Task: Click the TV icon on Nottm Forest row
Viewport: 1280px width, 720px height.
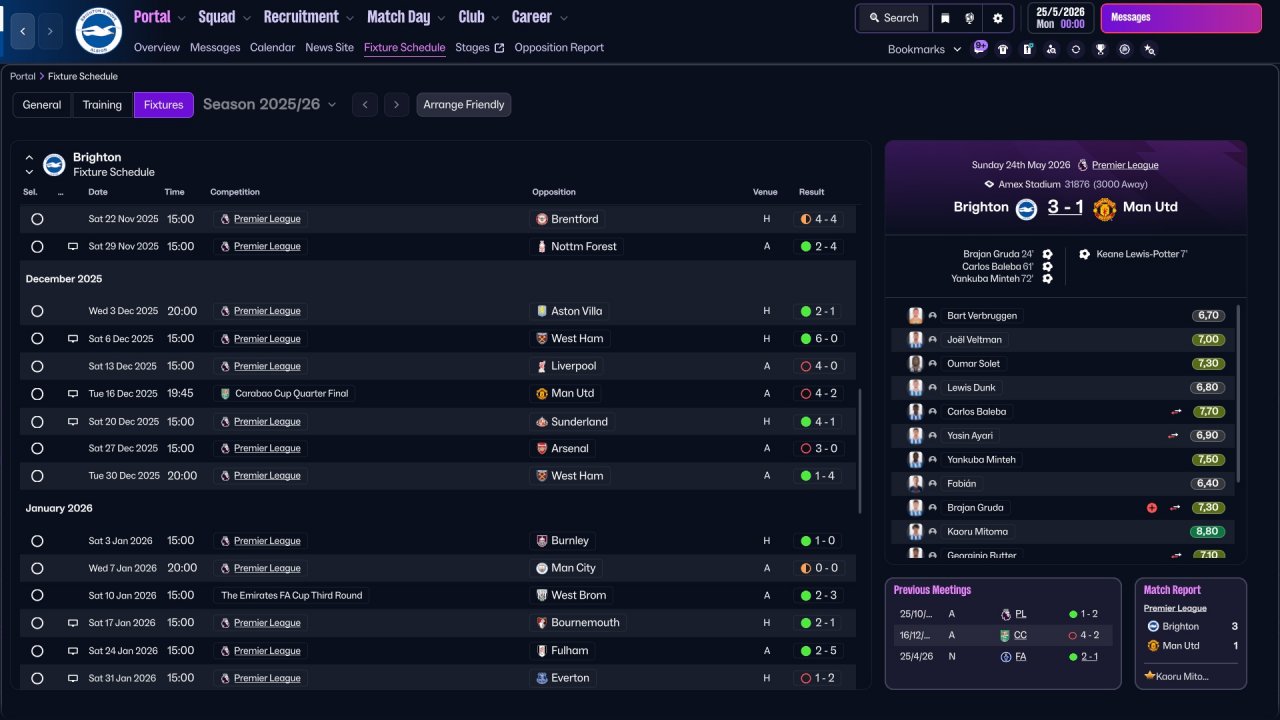Action: point(72,246)
